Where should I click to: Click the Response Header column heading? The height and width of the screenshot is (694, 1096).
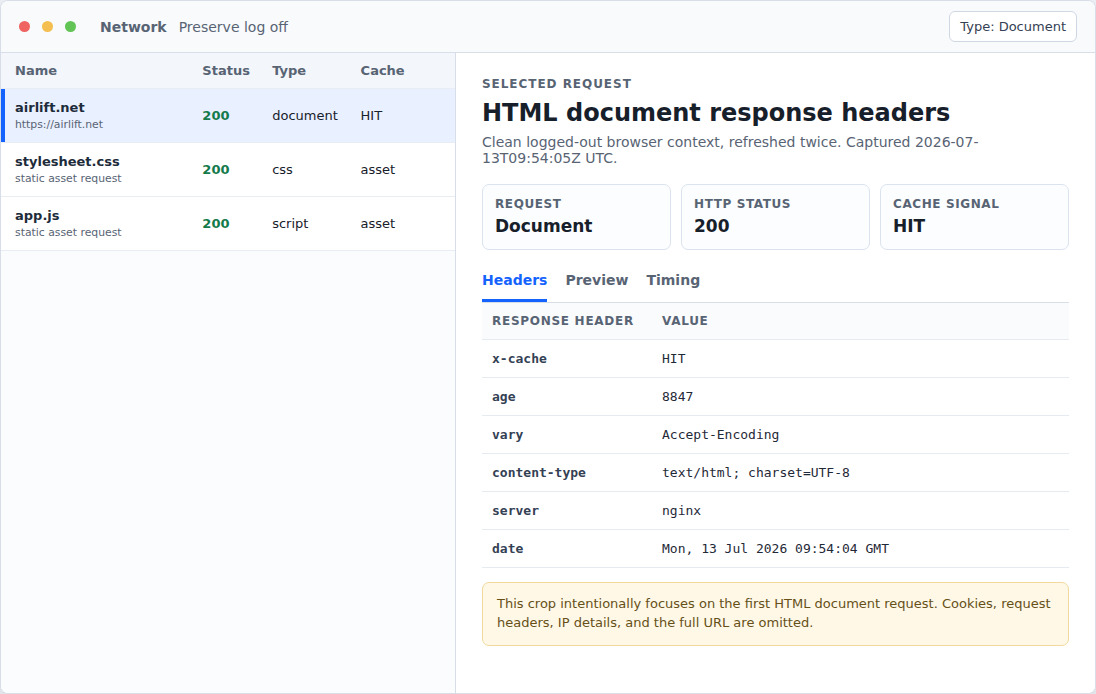(x=562, y=321)
